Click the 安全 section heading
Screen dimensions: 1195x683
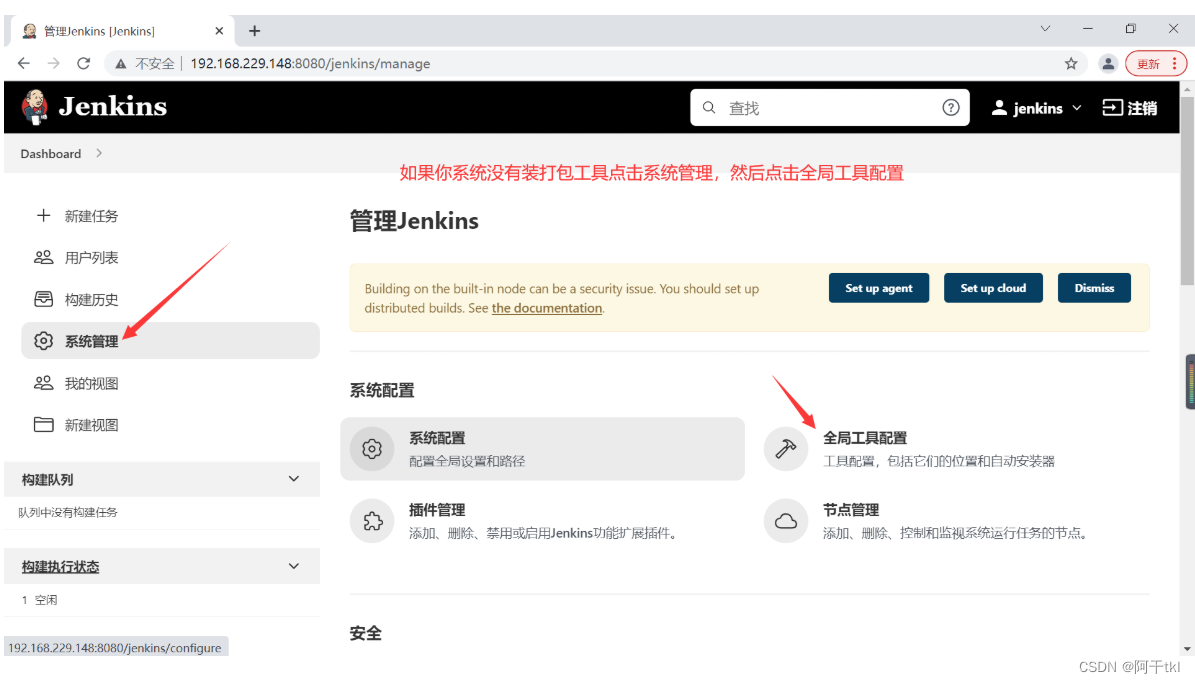point(365,633)
